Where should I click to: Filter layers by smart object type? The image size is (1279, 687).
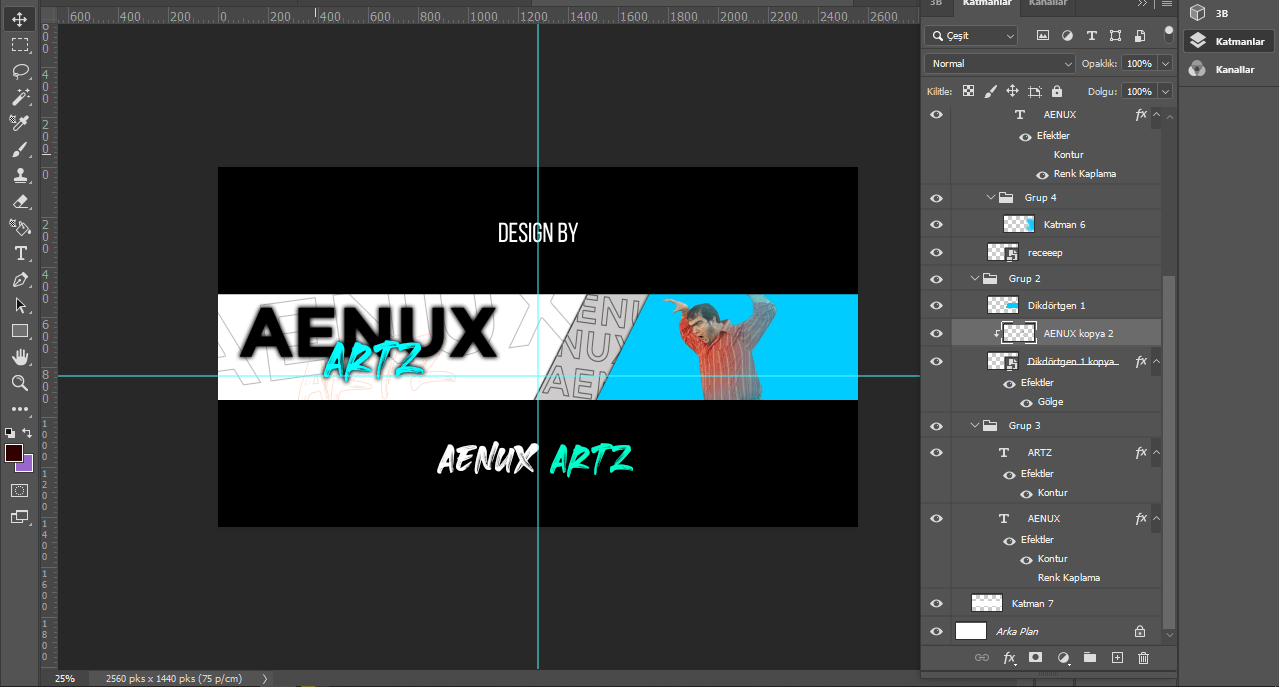[x=1139, y=35]
